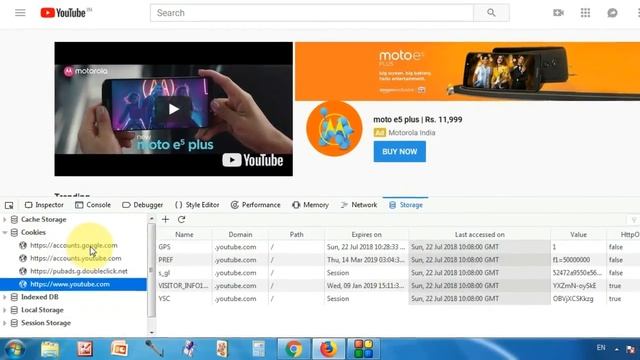Viewport: 640px width, 360px height.
Task: Switch to Firefox in the taskbar
Action: pyautogui.click(x=328, y=349)
